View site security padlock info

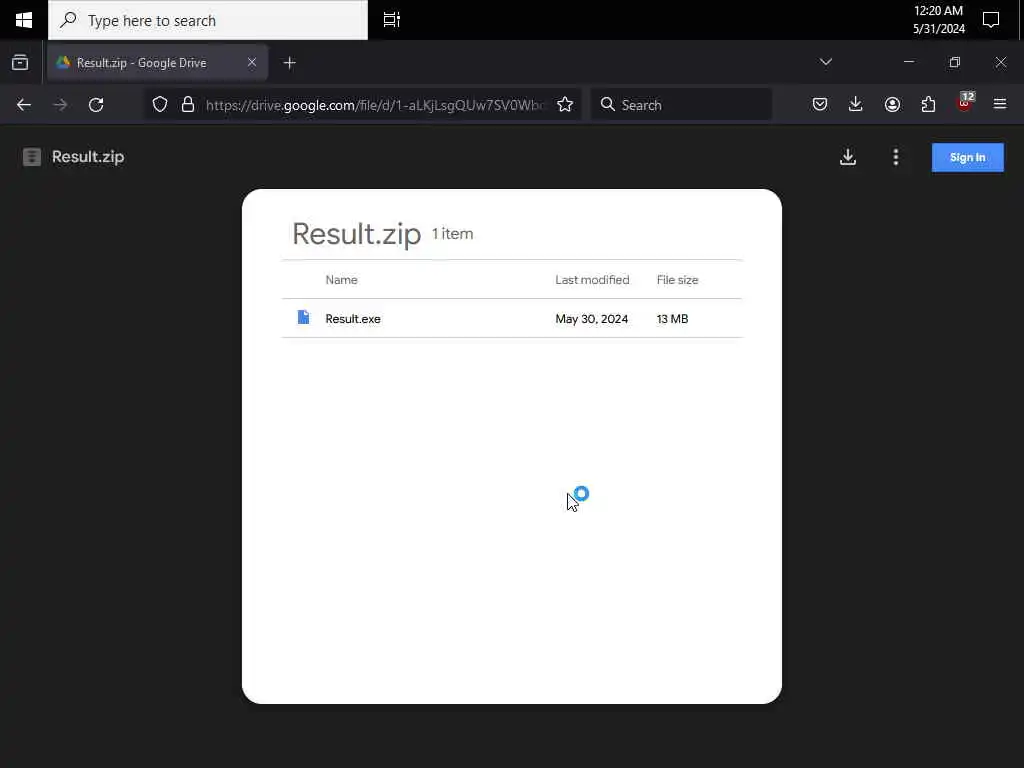[188, 104]
